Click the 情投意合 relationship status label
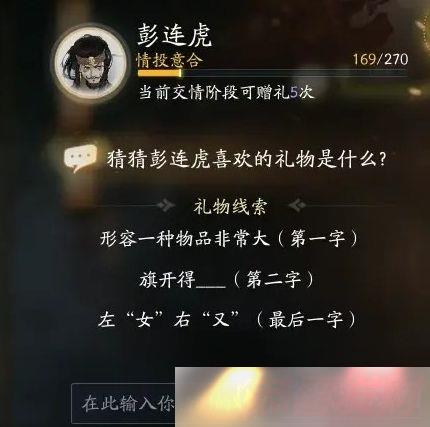This screenshot has width=430, height=427. pyautogui.click(x=170, y=61)
